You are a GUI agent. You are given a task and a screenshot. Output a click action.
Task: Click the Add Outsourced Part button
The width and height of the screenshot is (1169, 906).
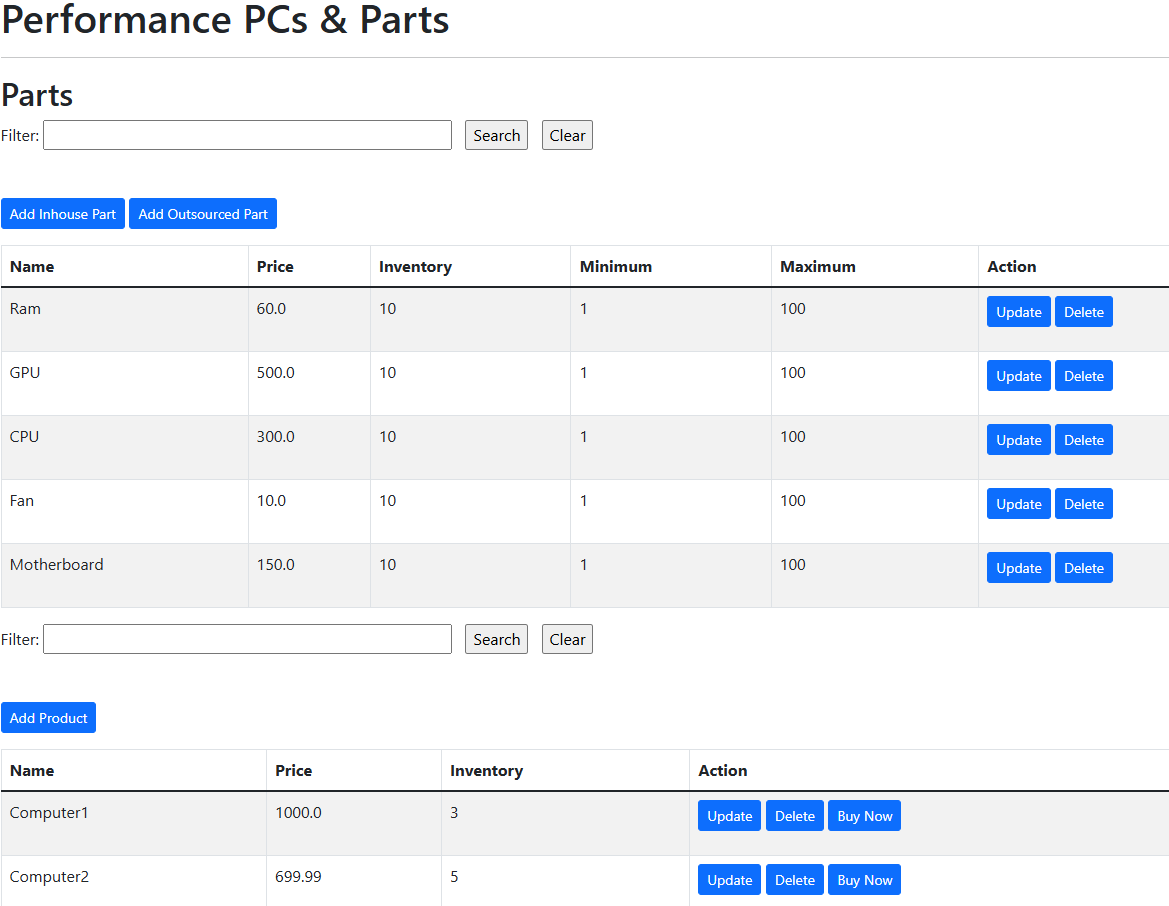[x=203, y=214]
